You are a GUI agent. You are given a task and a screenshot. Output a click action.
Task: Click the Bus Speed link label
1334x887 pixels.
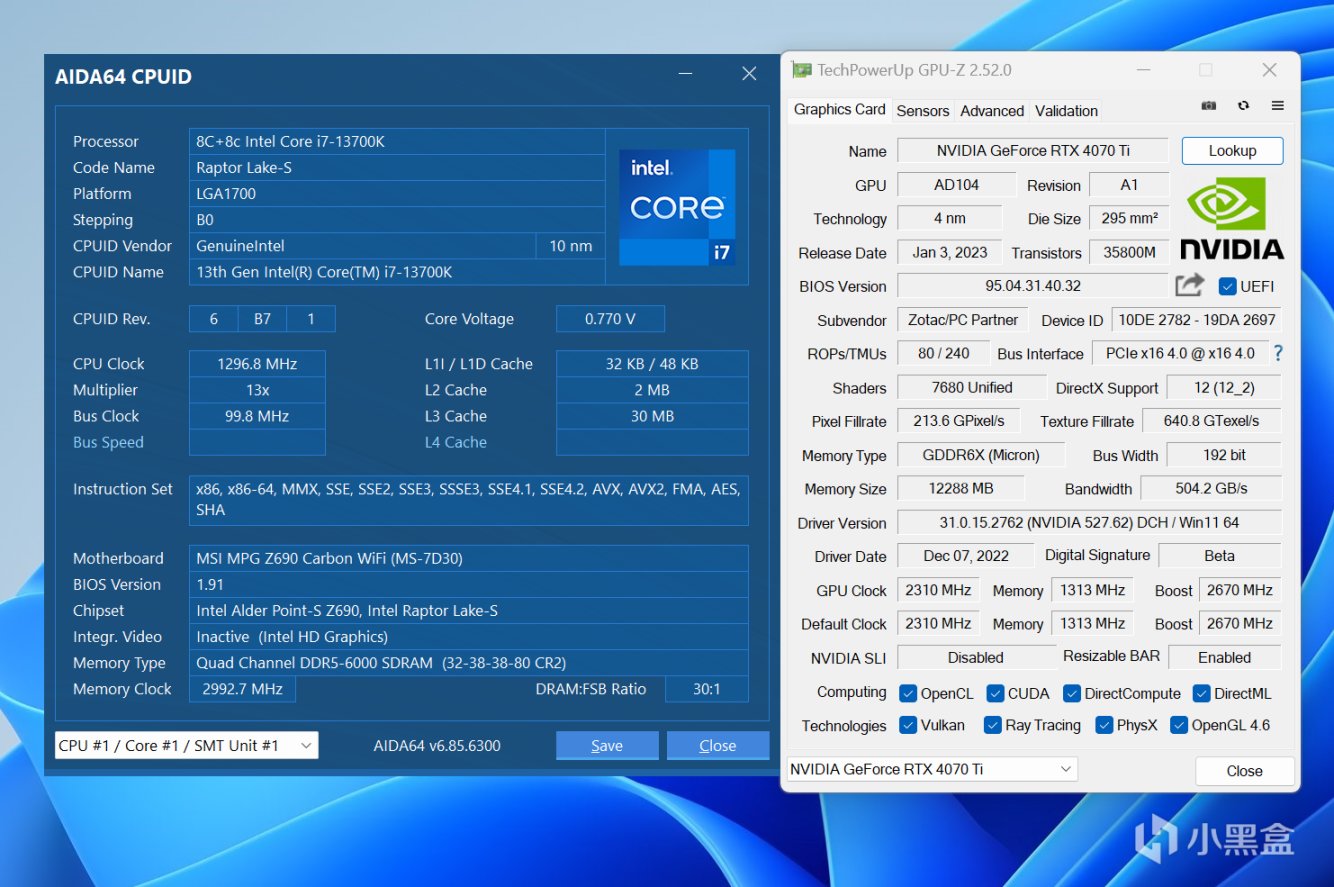108,442
